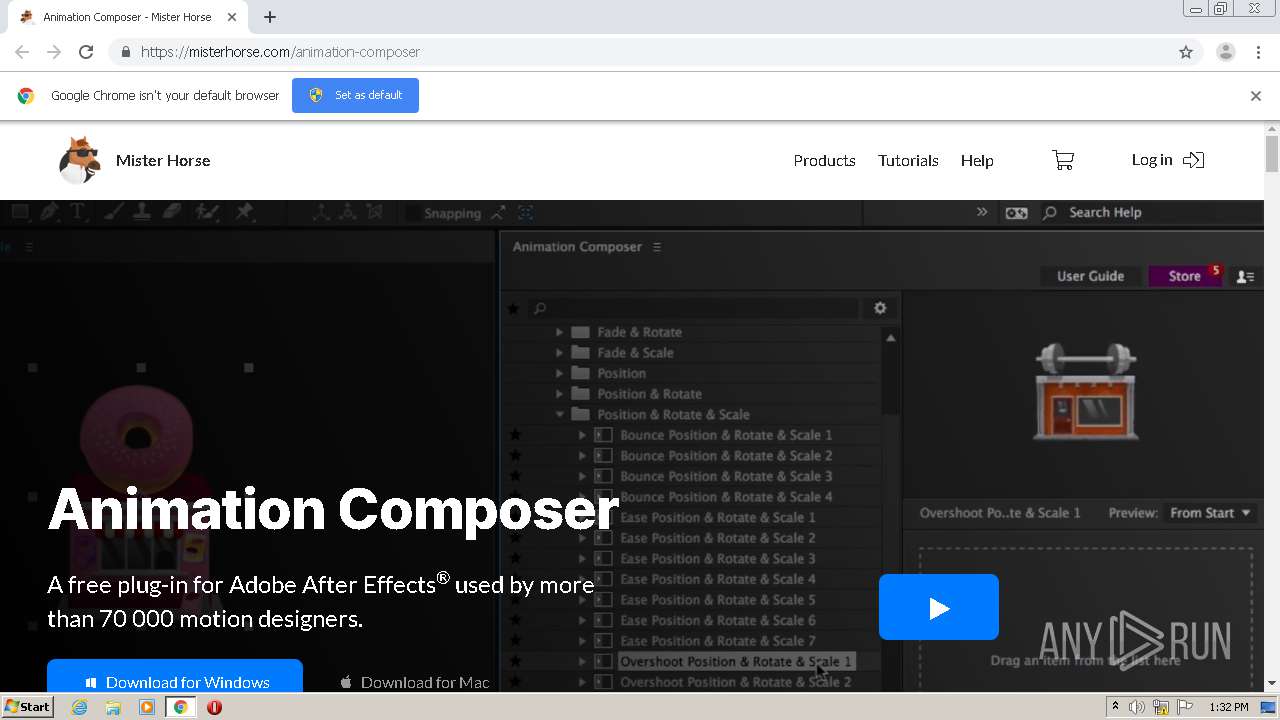Click User Guide in the video
The height and width of the screenshot is (720, 1280).
tap(1090, 276)
